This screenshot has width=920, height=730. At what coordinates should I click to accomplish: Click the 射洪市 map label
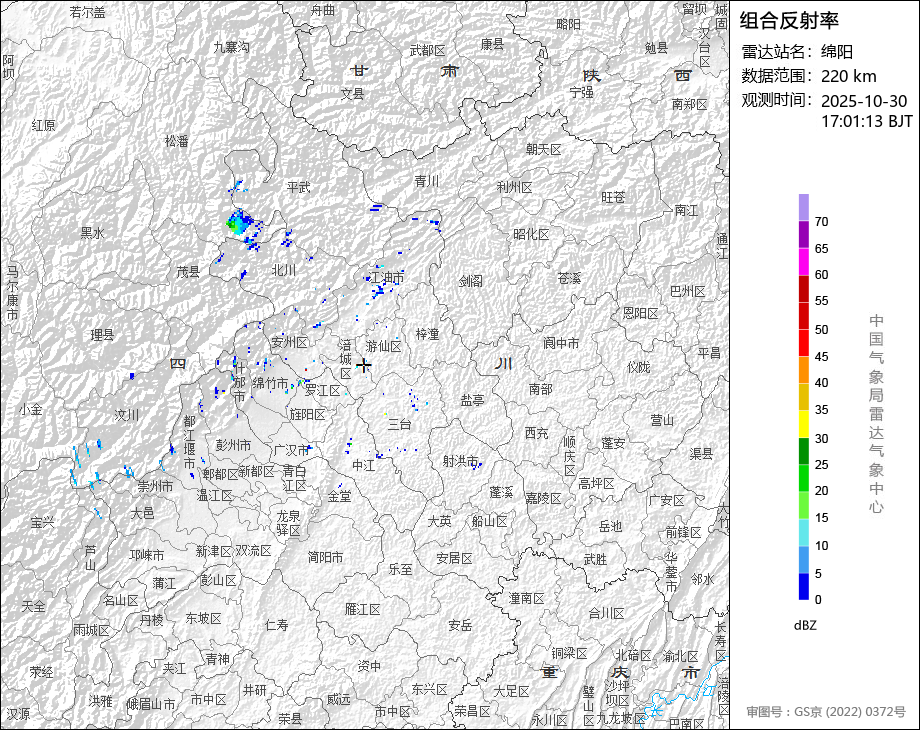pyautogui.click(x=461, y=461)
